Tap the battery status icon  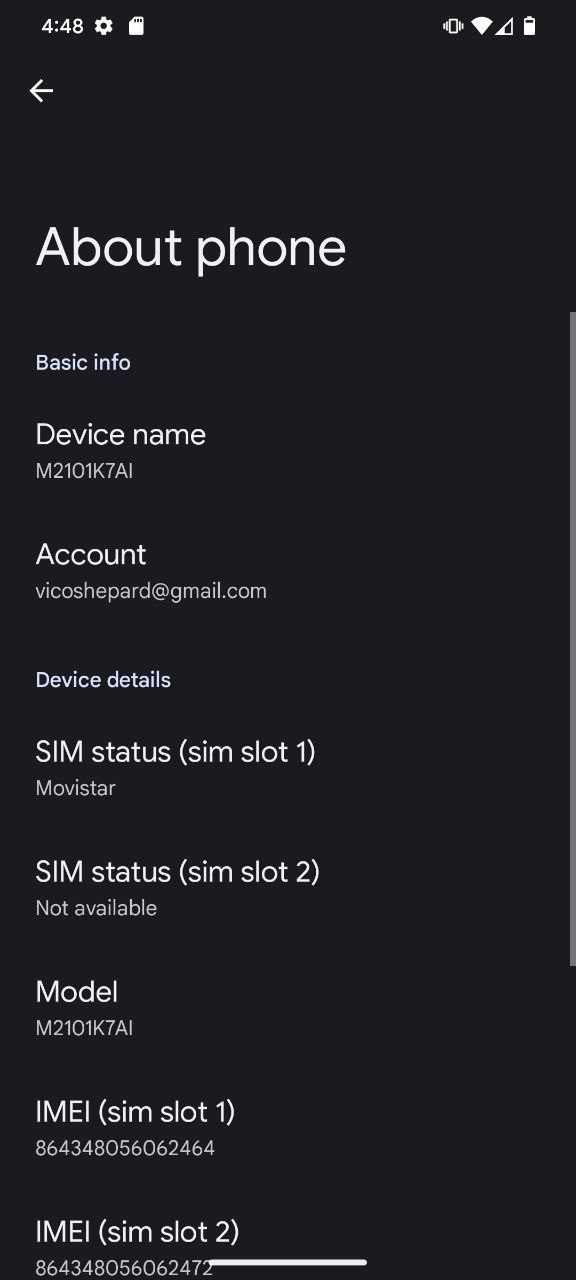click(x=530, y=26)
